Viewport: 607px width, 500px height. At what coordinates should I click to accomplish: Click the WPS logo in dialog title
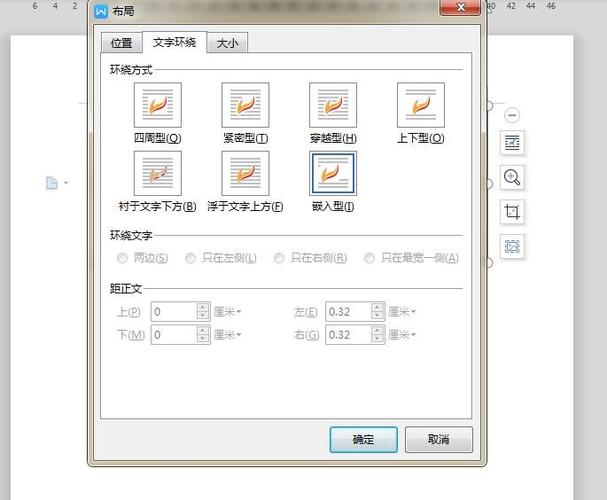101,12
